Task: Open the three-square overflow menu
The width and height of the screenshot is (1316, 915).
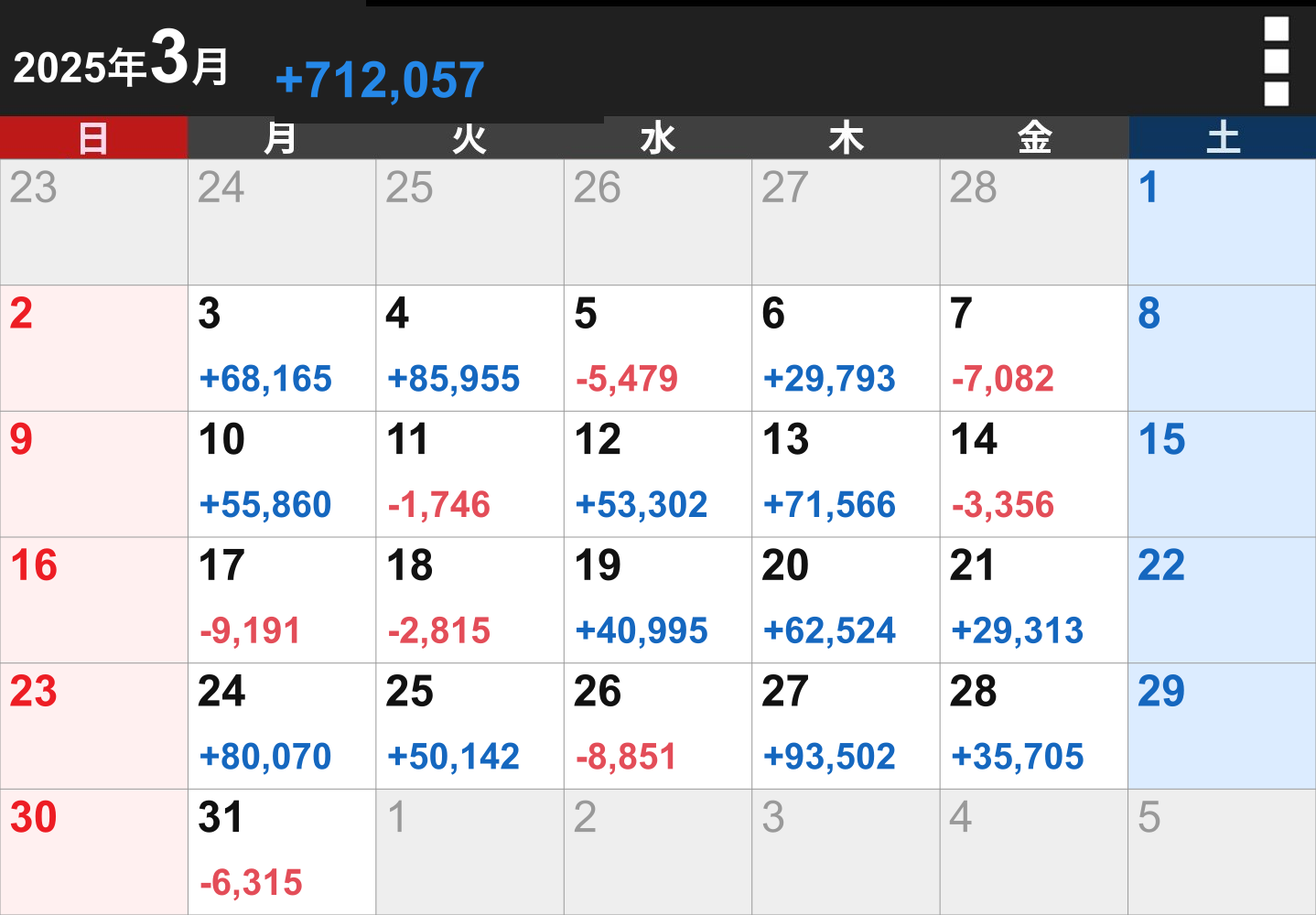Action: (x=1276, y=61)
